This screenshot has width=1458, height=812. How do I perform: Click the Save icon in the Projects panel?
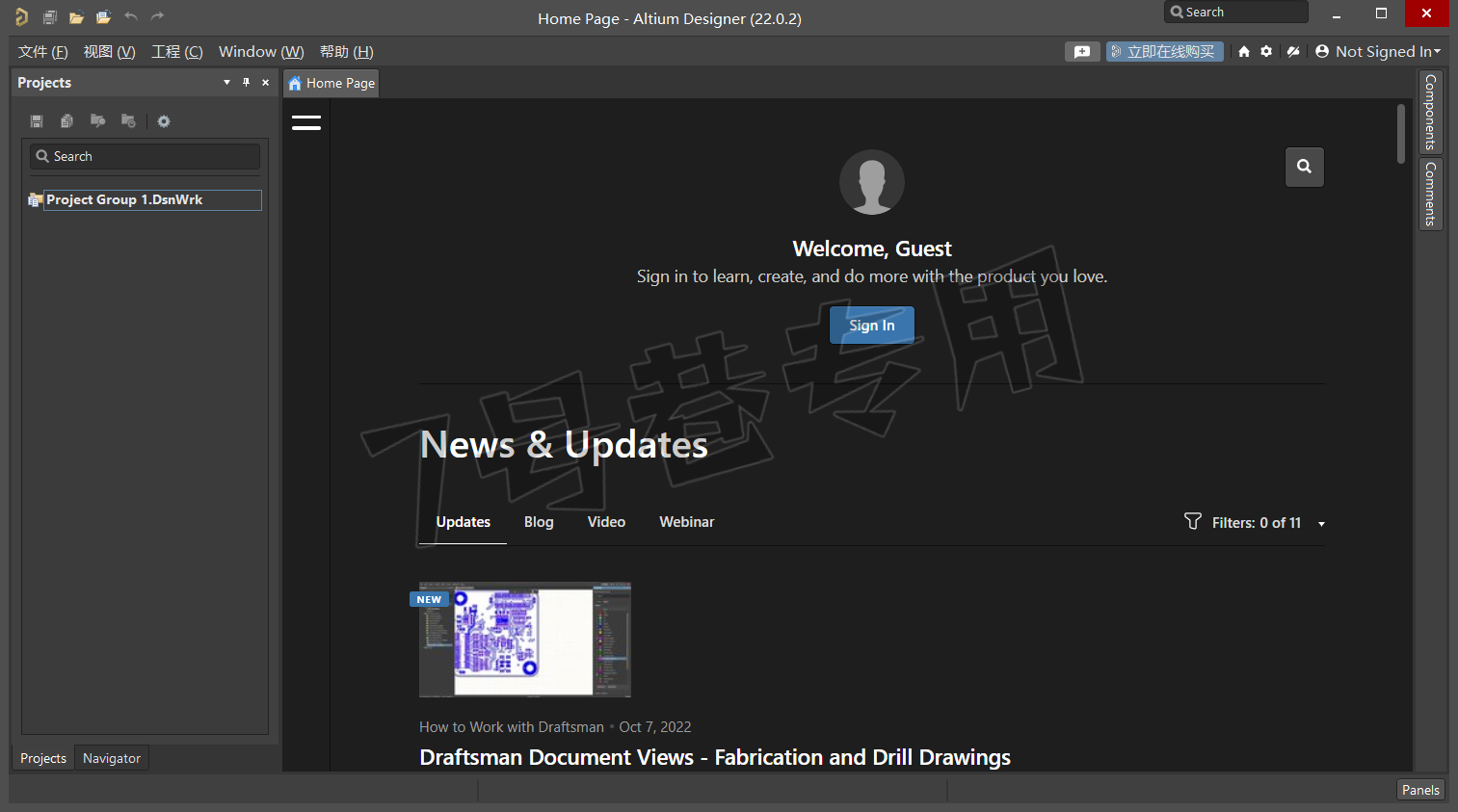[x=37, y=121]
